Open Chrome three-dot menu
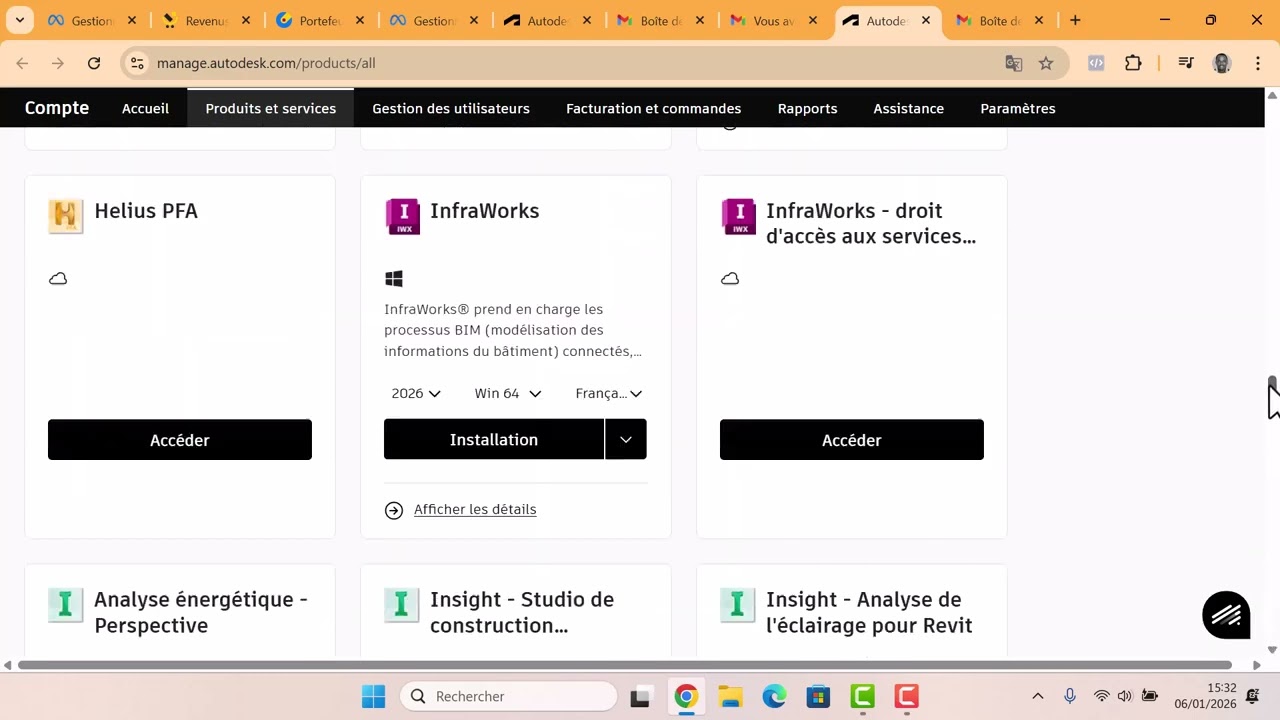Image resolution: width=1280 pixels, height=720 pixels. 1258,63
